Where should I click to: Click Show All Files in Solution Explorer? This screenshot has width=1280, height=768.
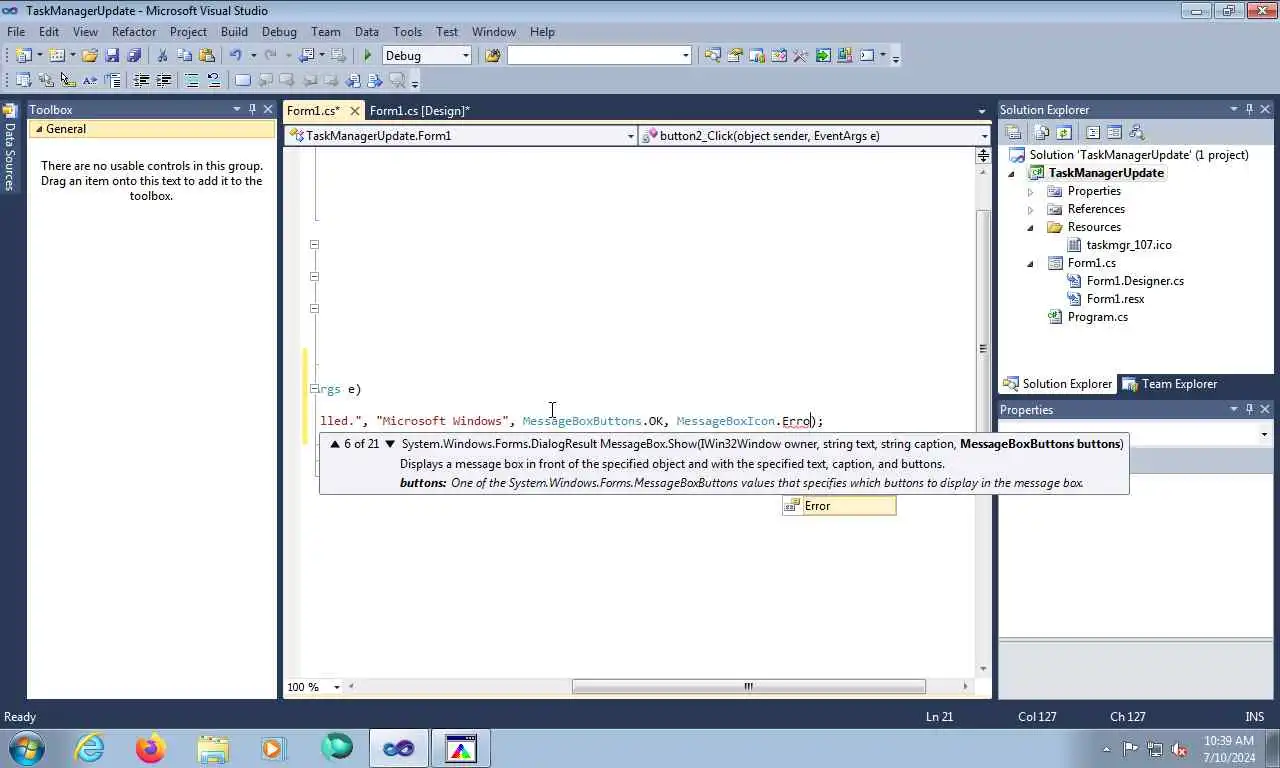coord(1042,132)
